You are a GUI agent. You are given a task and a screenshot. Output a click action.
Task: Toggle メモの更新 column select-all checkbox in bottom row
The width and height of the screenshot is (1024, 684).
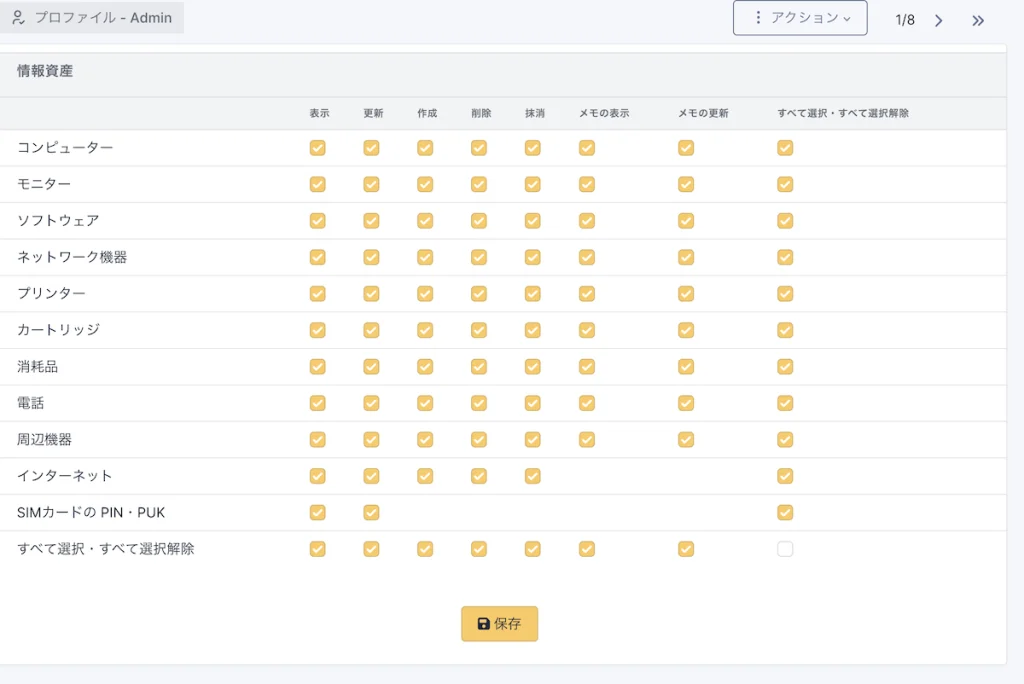[x=686, y=549]
